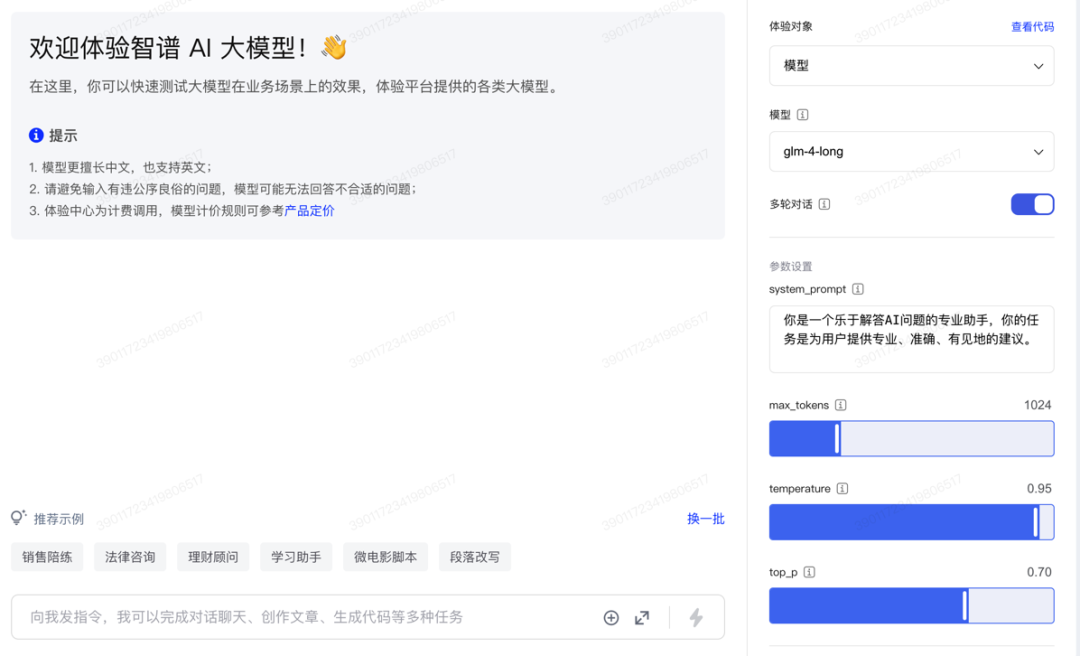Open the 产品定价 pricing link
The image size is (1080, 656).
(x=310, y=211)
